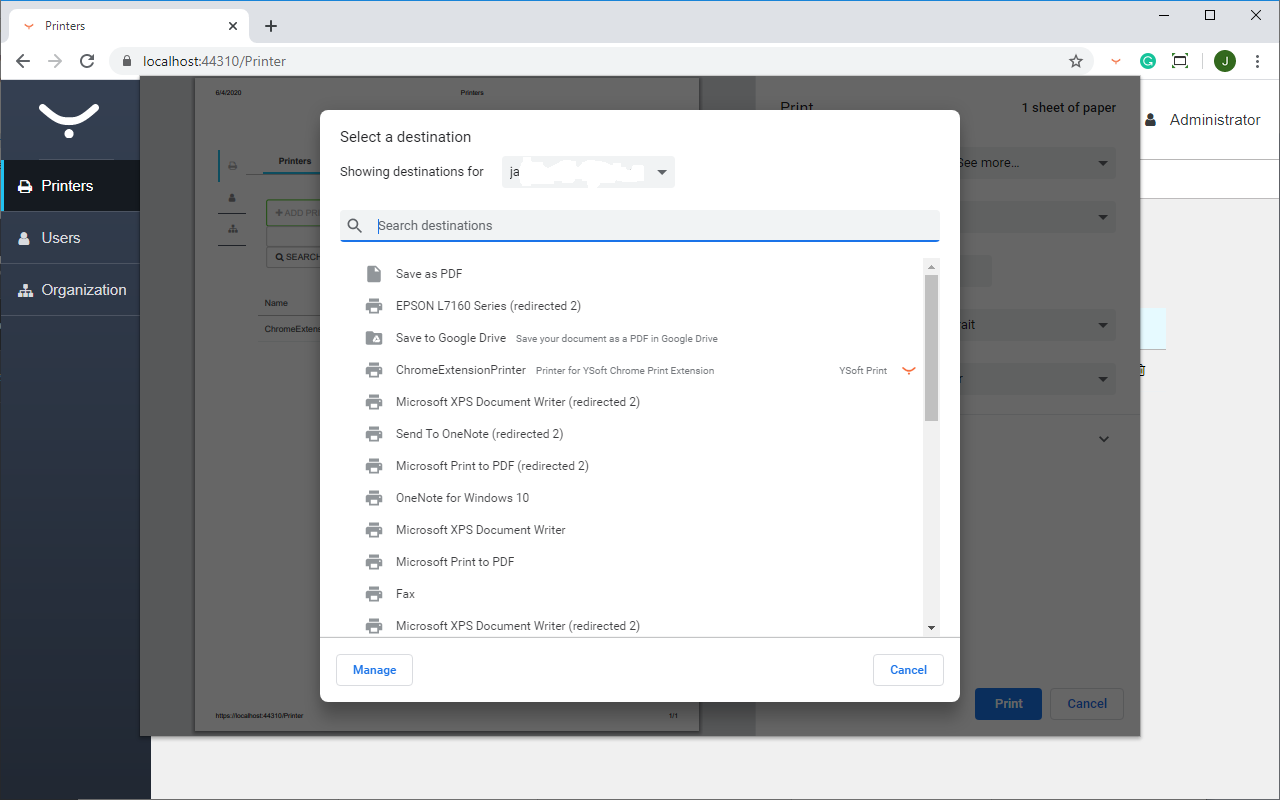
Task: Open the Chrome three-dot menu
Action: [1257, 60]
